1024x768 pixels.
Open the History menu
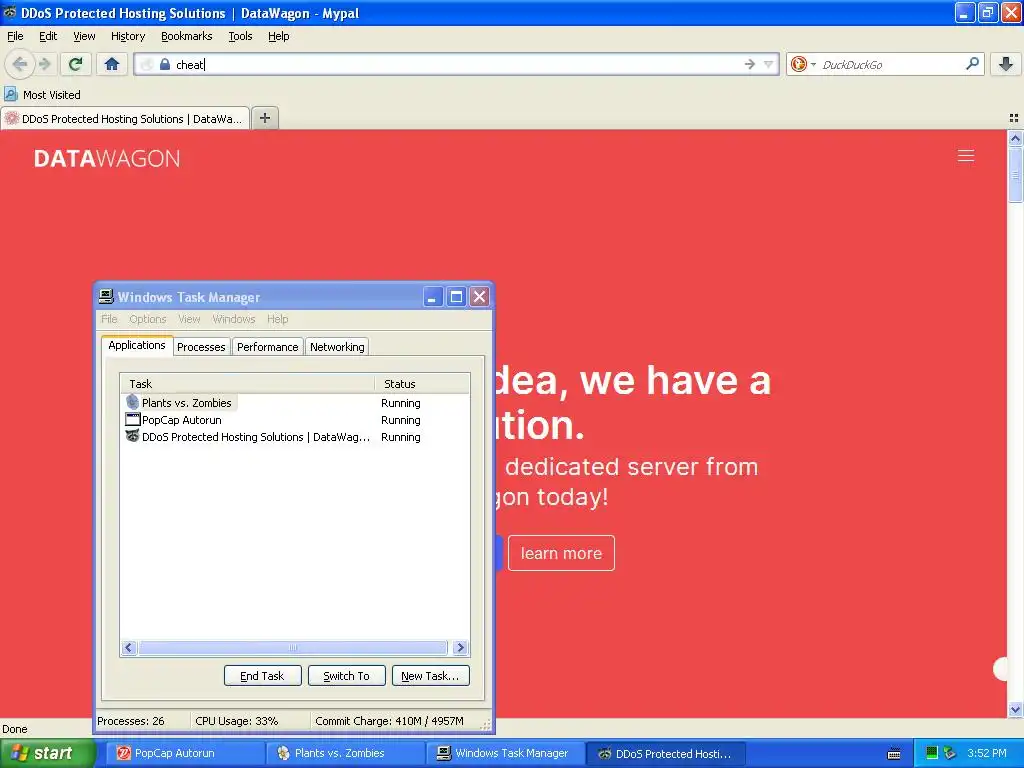(x=128, y=36)
